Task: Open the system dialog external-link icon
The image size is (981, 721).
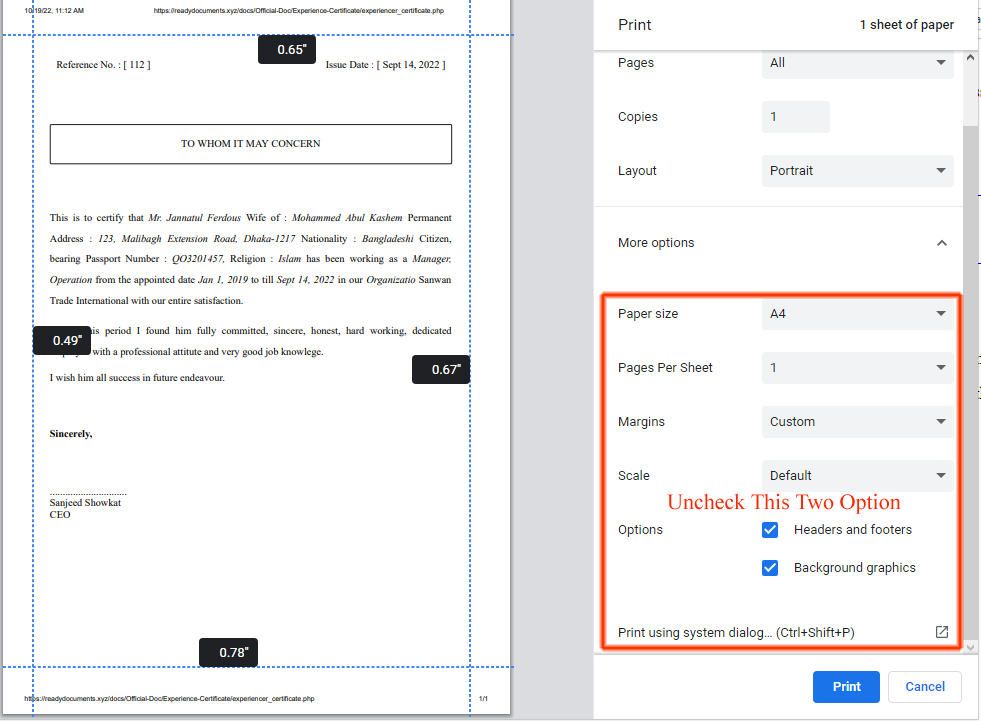Action: click(x=942, y=632)
